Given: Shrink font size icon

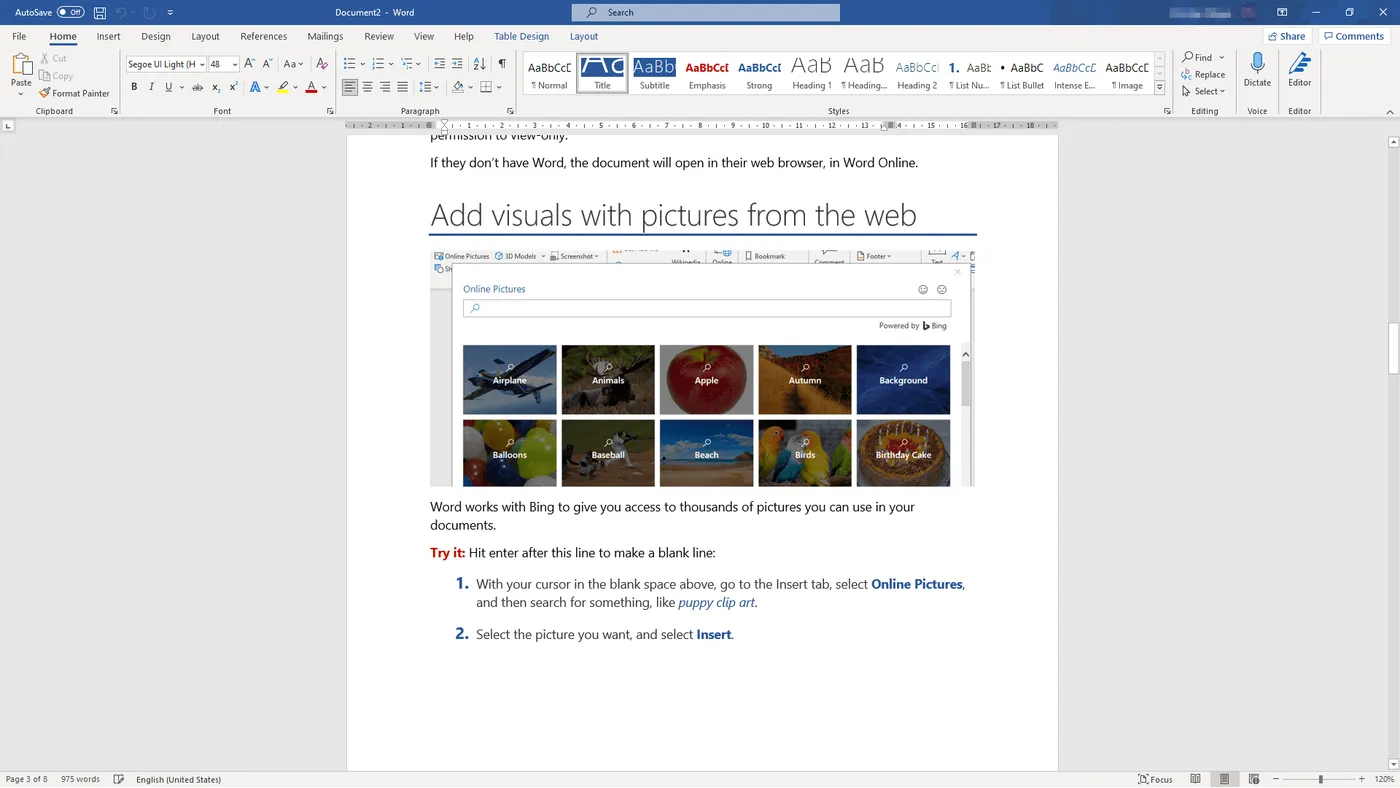Looking at the screenshot, I should tap(267, 64).
